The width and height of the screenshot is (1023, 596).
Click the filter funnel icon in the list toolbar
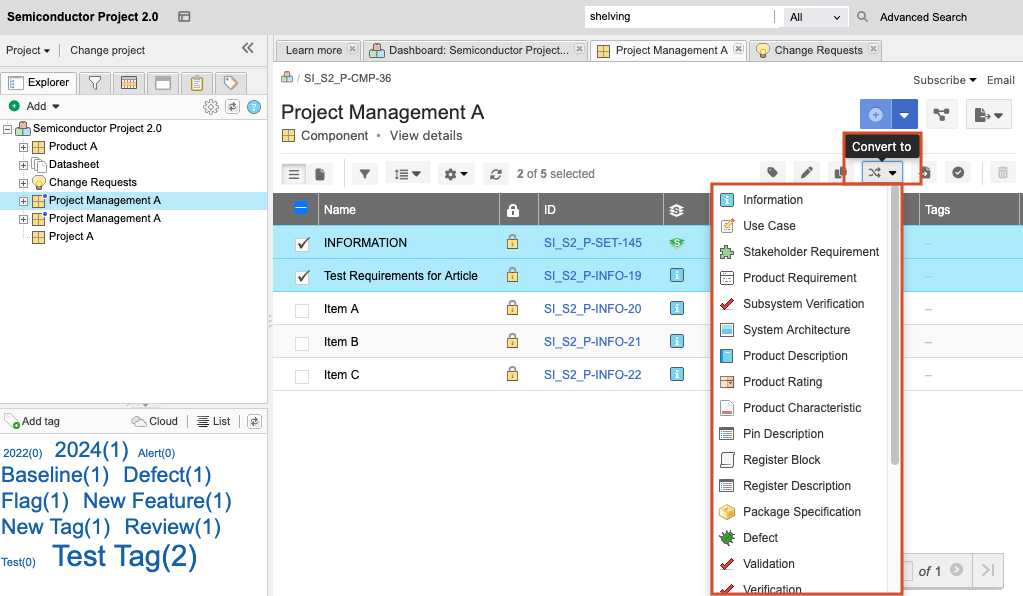(x=365, y=174)
